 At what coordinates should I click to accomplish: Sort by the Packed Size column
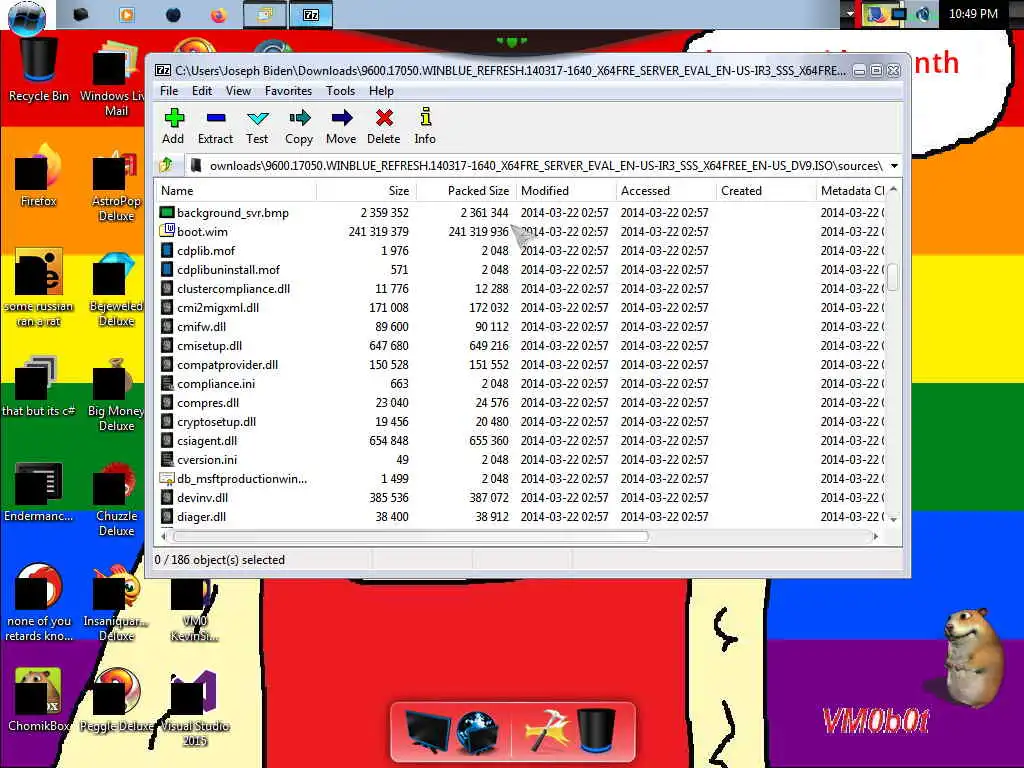point(466,191)
